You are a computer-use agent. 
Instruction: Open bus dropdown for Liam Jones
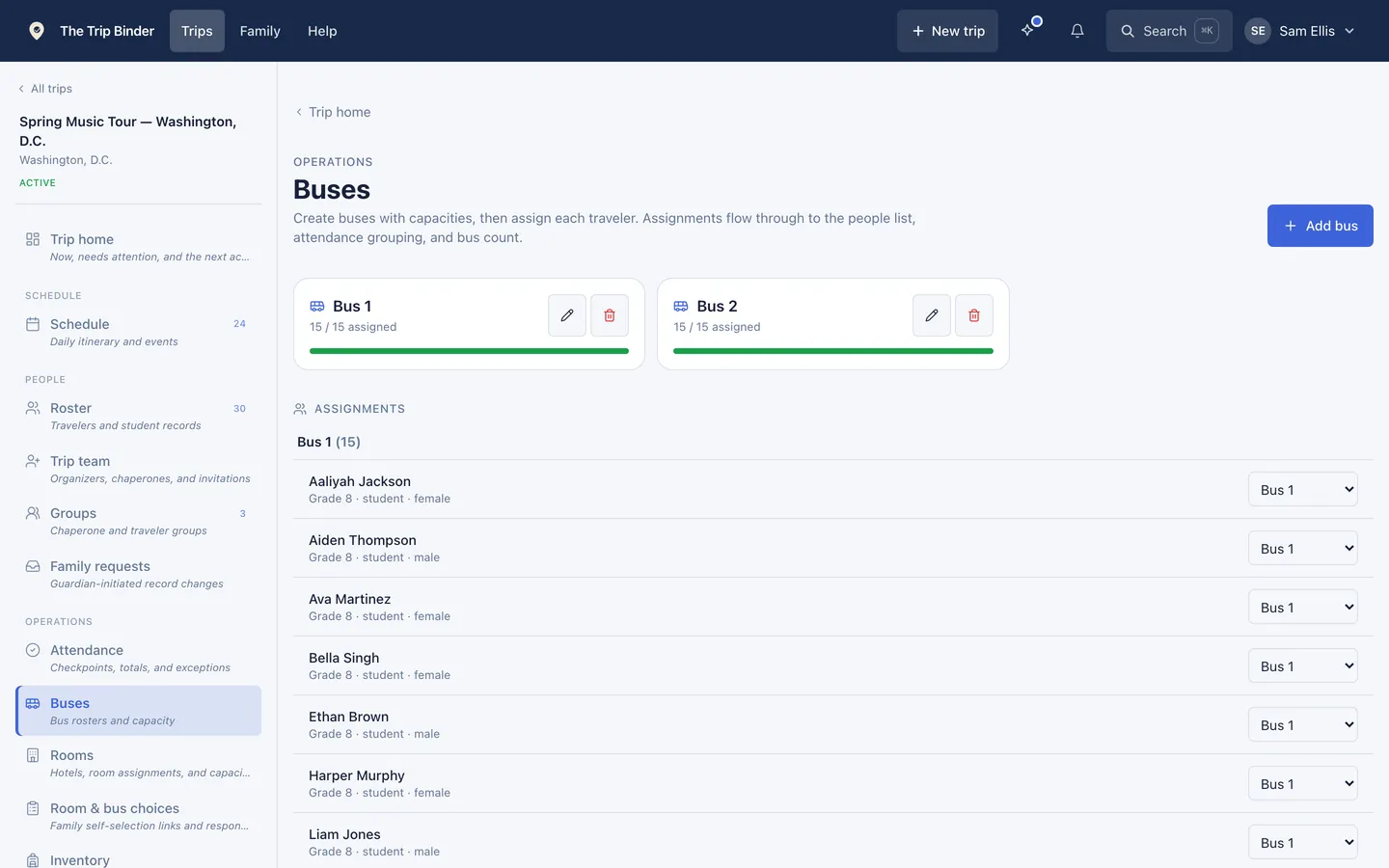click(x=1303, y=843)
